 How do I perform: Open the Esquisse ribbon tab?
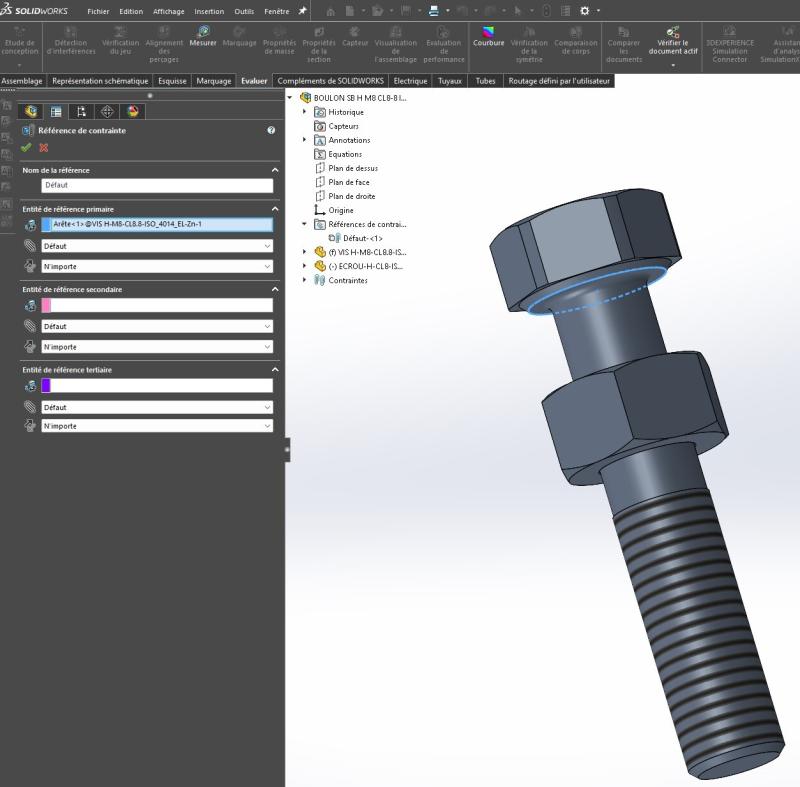coord(172,81)
